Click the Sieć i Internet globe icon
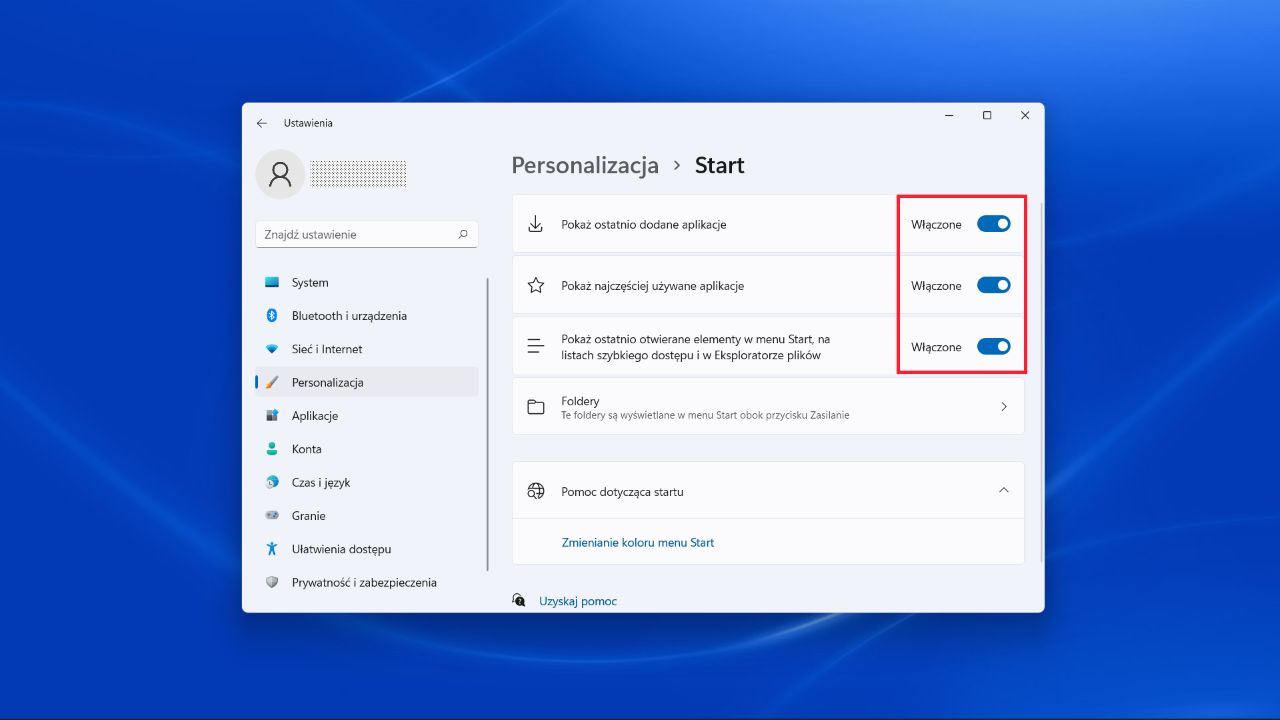Screen dimensions: 1280x720 [x=272, y=348]
